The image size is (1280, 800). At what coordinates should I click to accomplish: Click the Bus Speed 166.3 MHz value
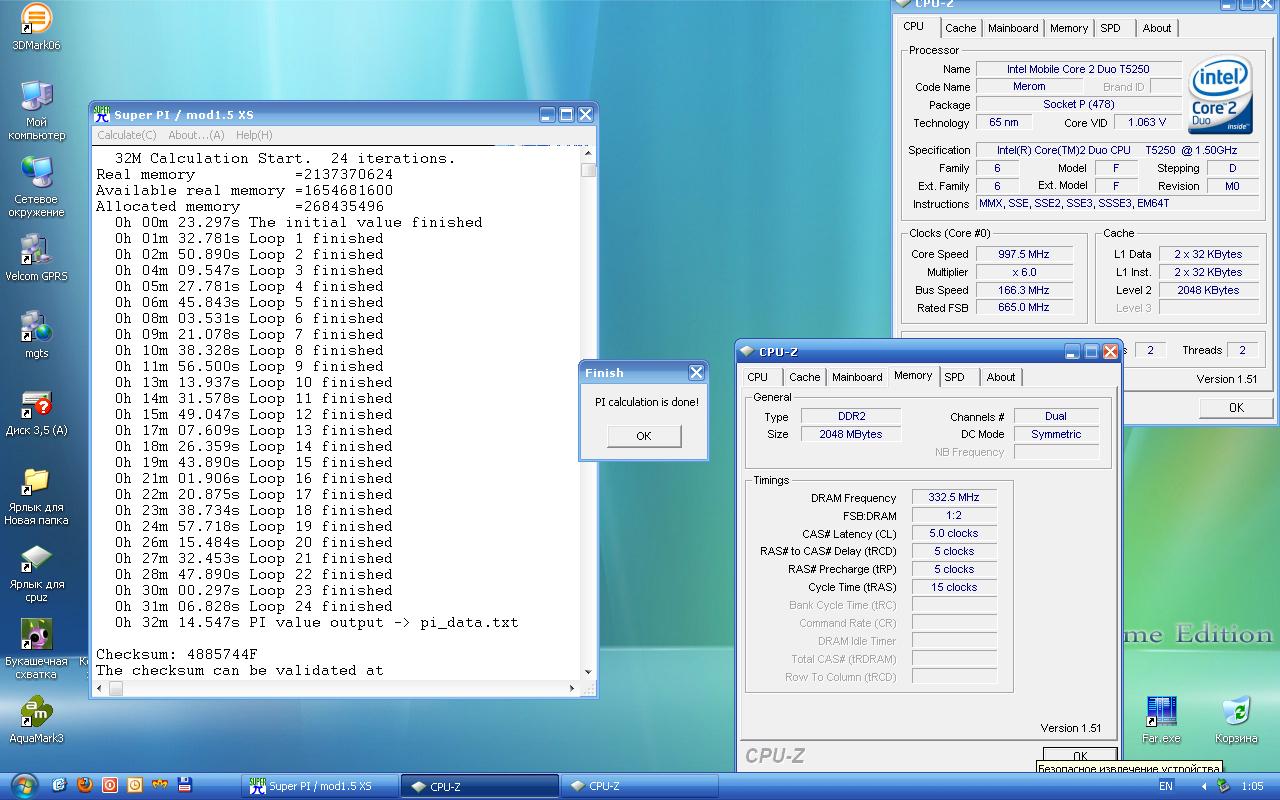click(x=1024, y=290)
